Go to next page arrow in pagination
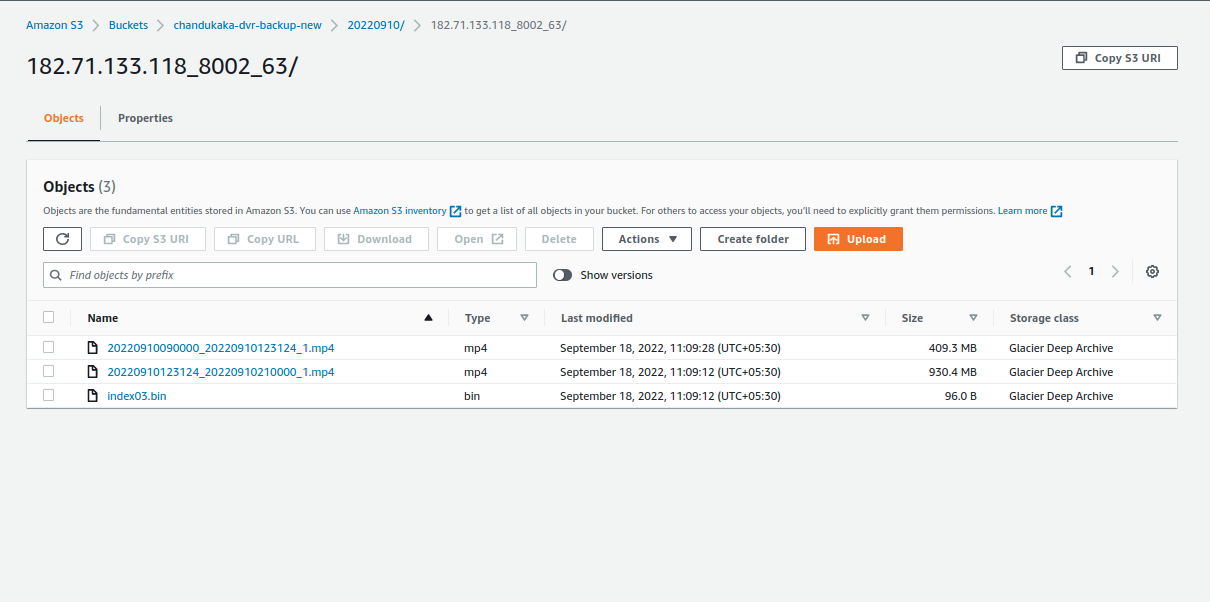 [1115, 272]
